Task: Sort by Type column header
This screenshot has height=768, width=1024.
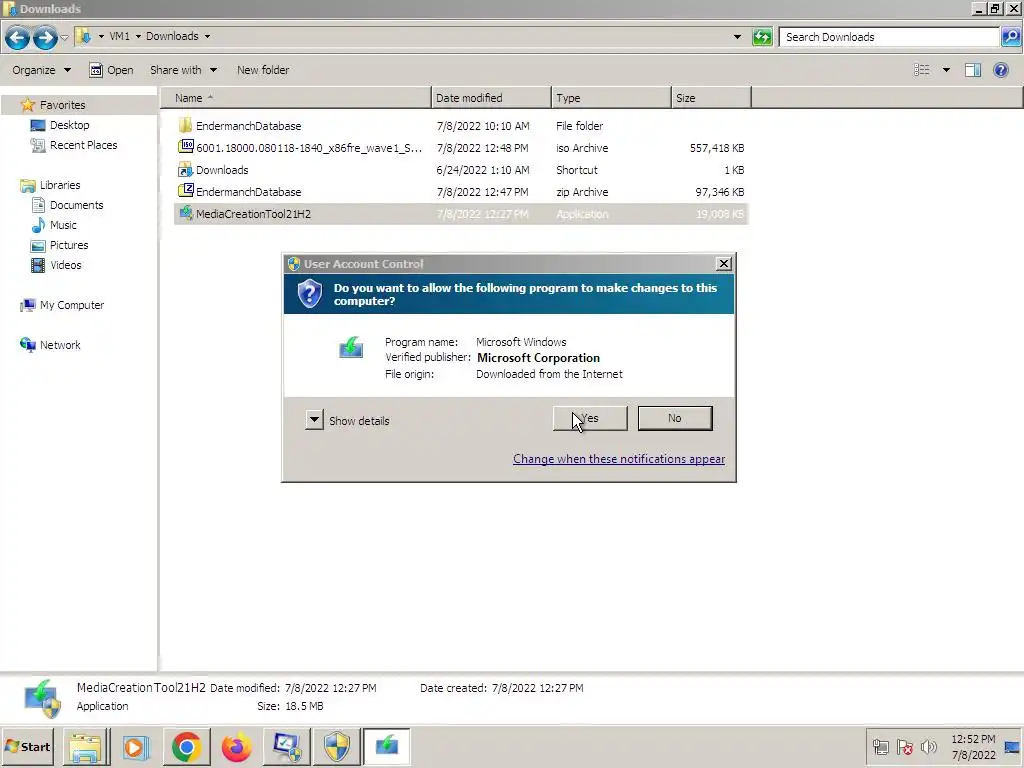Action: (x=611, y=98)
